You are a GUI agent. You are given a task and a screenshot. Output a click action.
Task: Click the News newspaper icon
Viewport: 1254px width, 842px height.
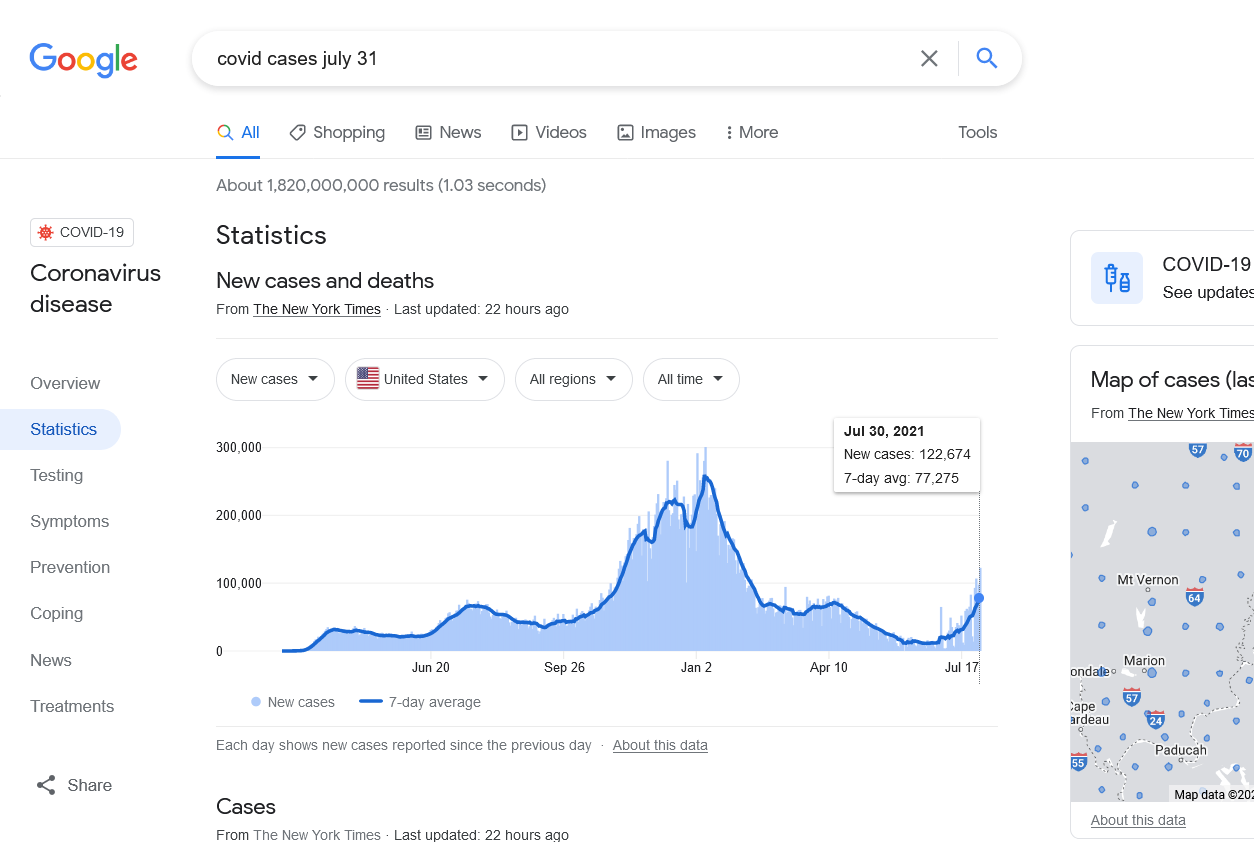click(424, 132)
